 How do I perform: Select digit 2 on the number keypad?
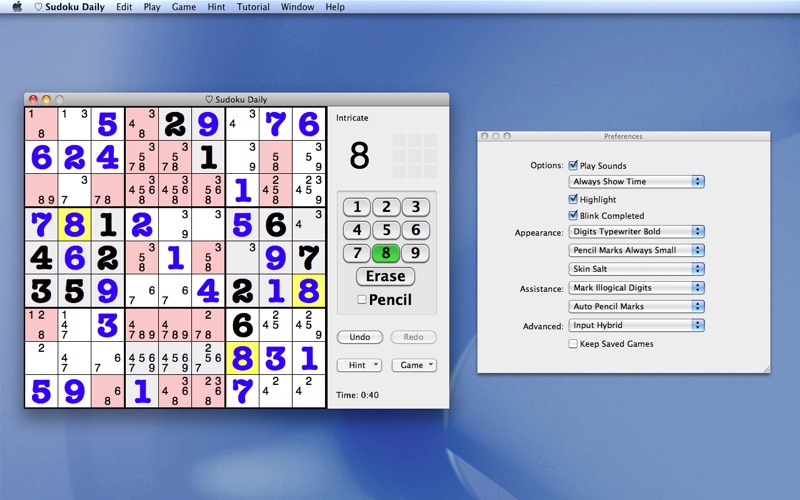[x=386, y=207]
